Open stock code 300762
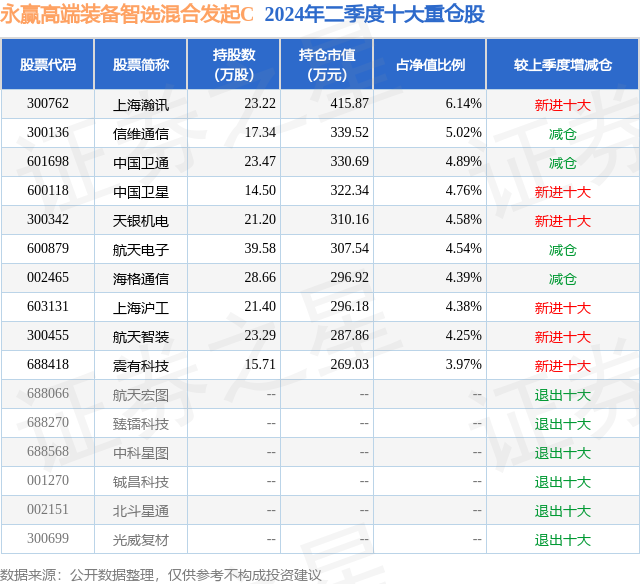 48,104
